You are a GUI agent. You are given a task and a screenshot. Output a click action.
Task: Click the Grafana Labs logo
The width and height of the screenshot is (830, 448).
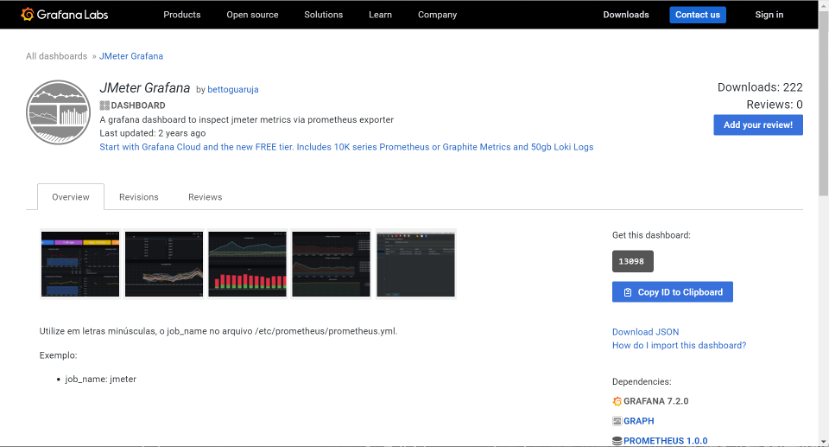pyautogui.click(x=64, y=14)
